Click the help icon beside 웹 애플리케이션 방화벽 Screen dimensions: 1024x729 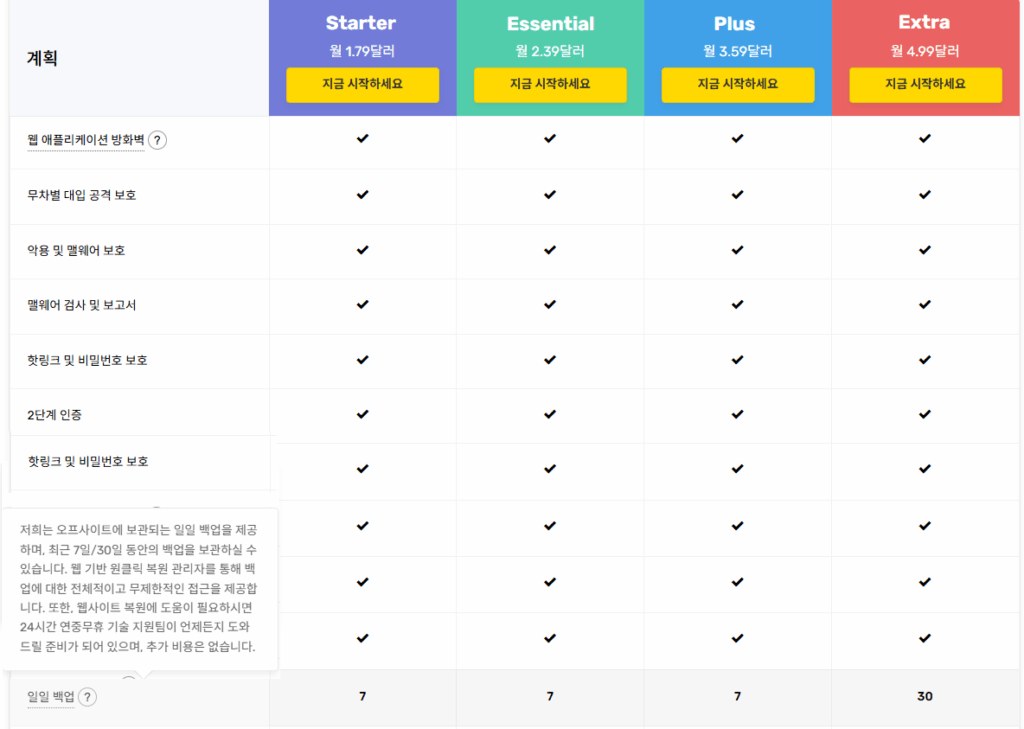pos(158,141)
